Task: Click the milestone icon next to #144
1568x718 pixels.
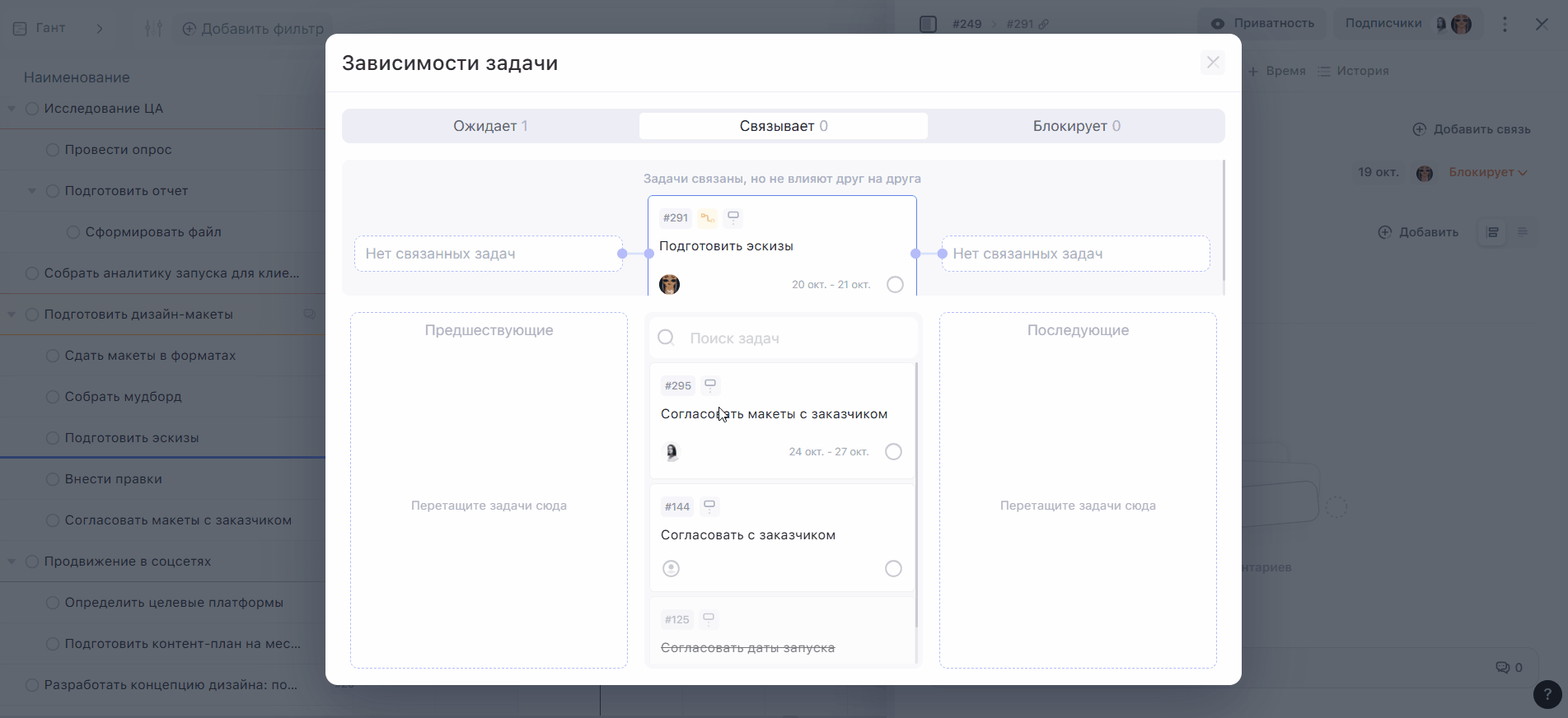Action: point(709,506)
